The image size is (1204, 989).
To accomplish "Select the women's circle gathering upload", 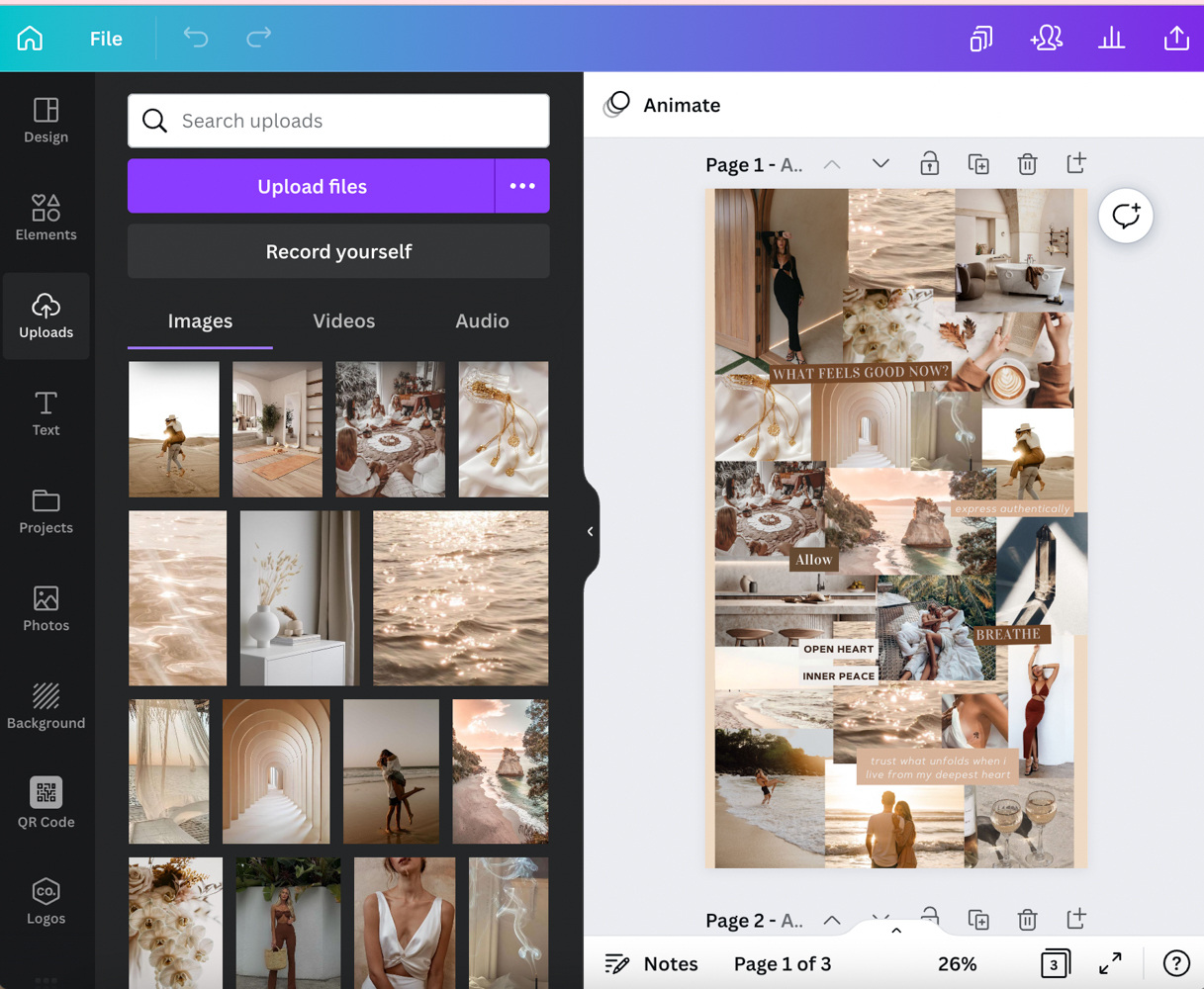I will (x=390, y=429).
